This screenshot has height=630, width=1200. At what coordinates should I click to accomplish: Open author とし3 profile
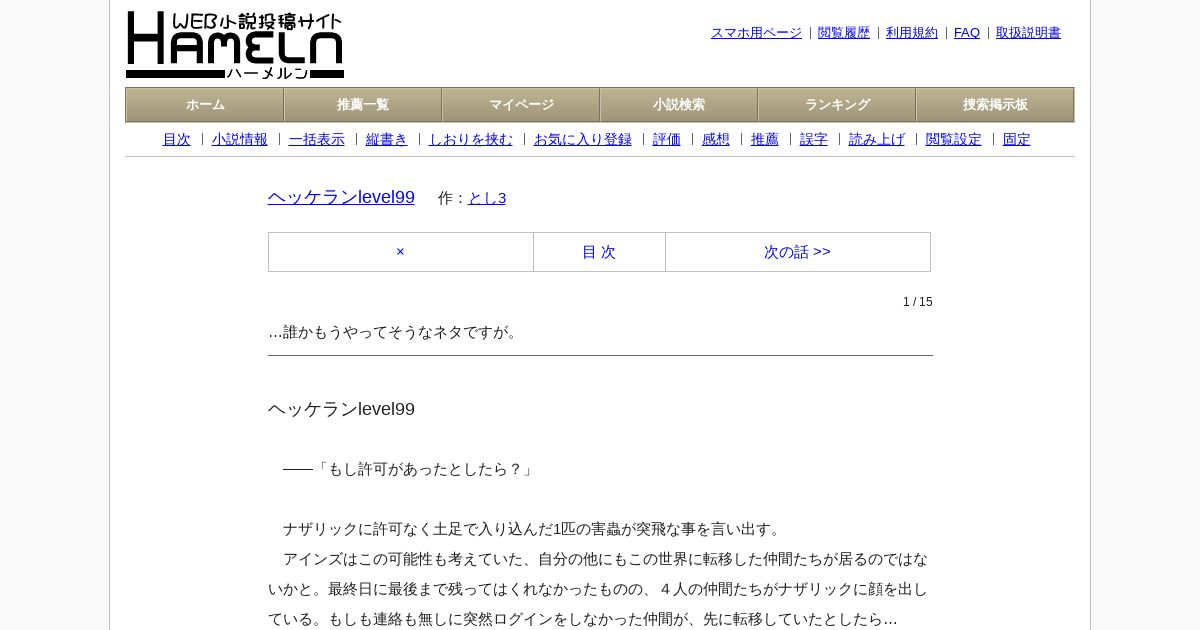pos(487,198)
